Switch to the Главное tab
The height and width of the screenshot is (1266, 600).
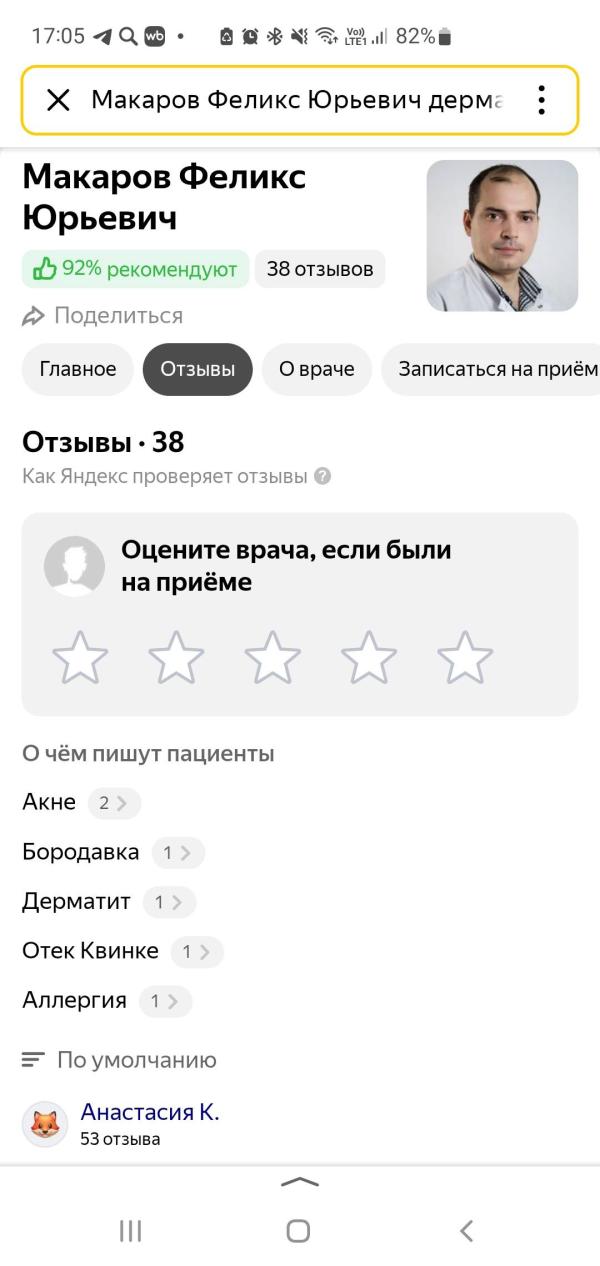(78, 369)
